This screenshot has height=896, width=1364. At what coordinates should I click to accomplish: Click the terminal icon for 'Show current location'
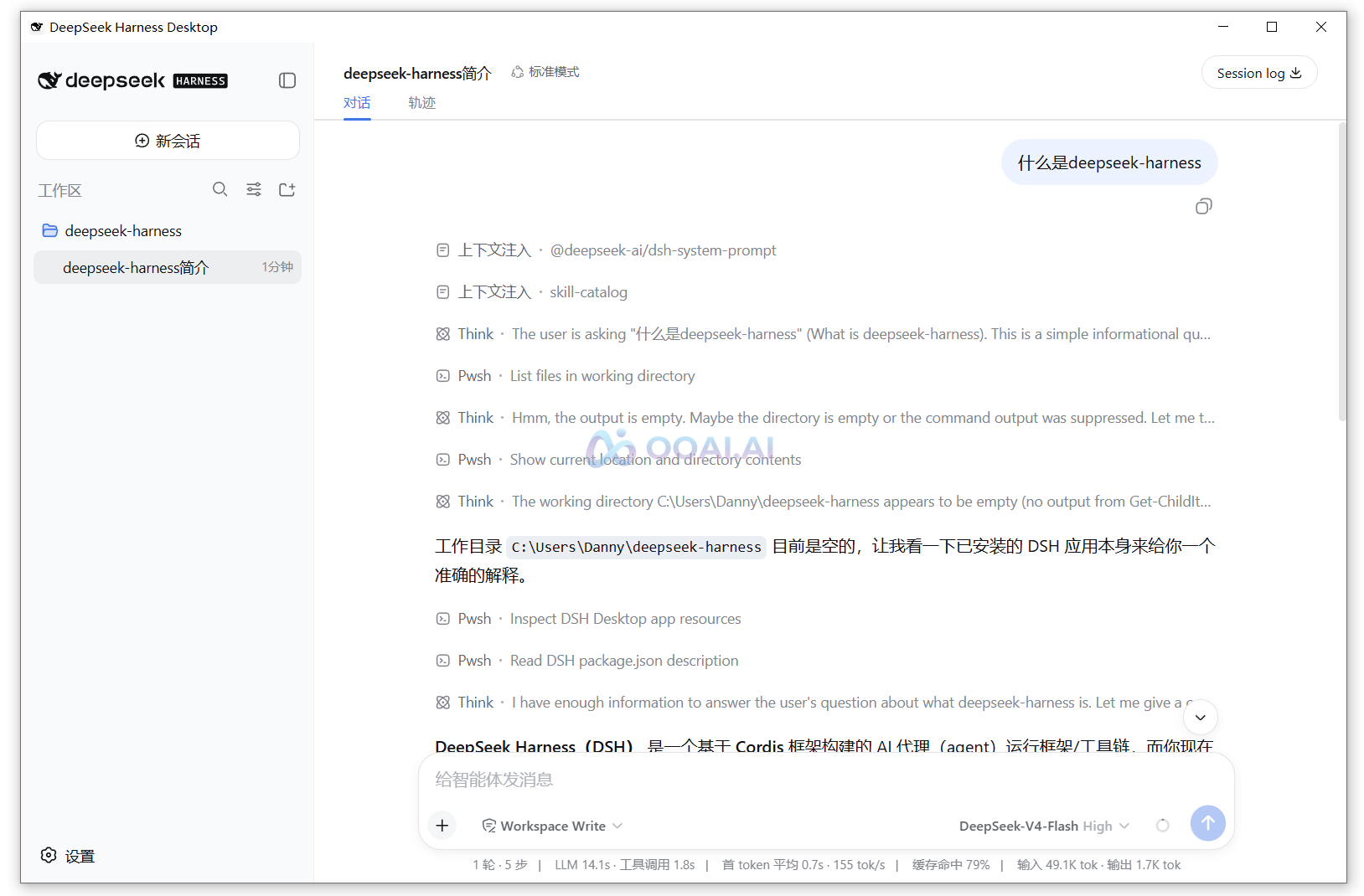[x=443, y=460]
